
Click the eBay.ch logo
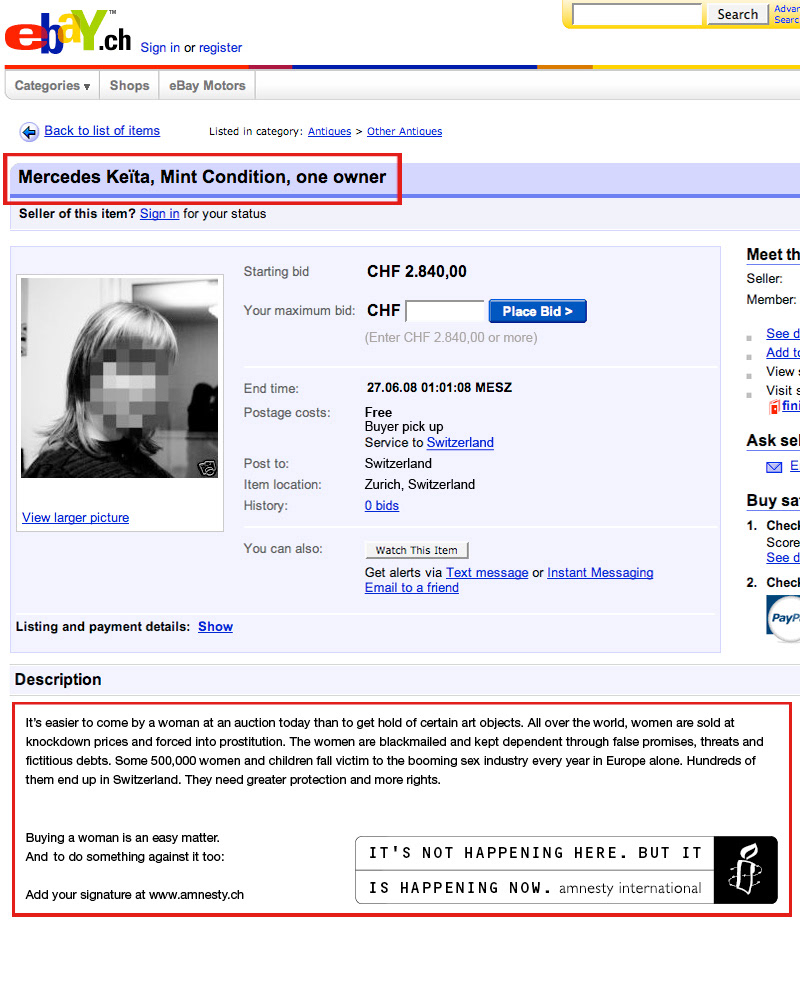point(68,32)
